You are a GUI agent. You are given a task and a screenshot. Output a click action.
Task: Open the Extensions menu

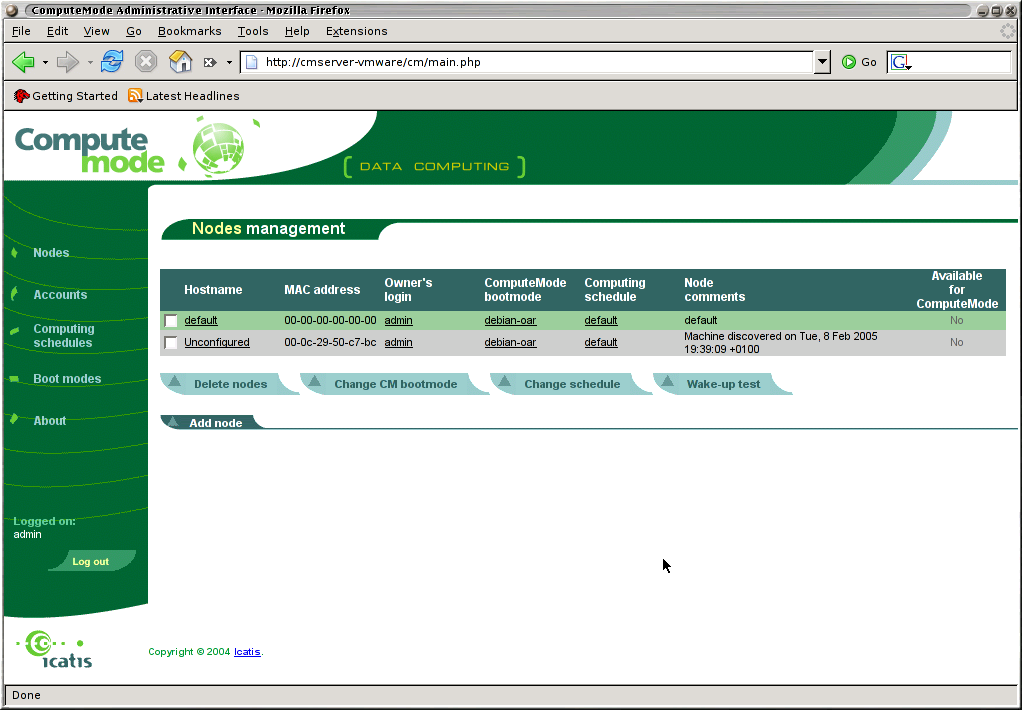tap(357, 31)
